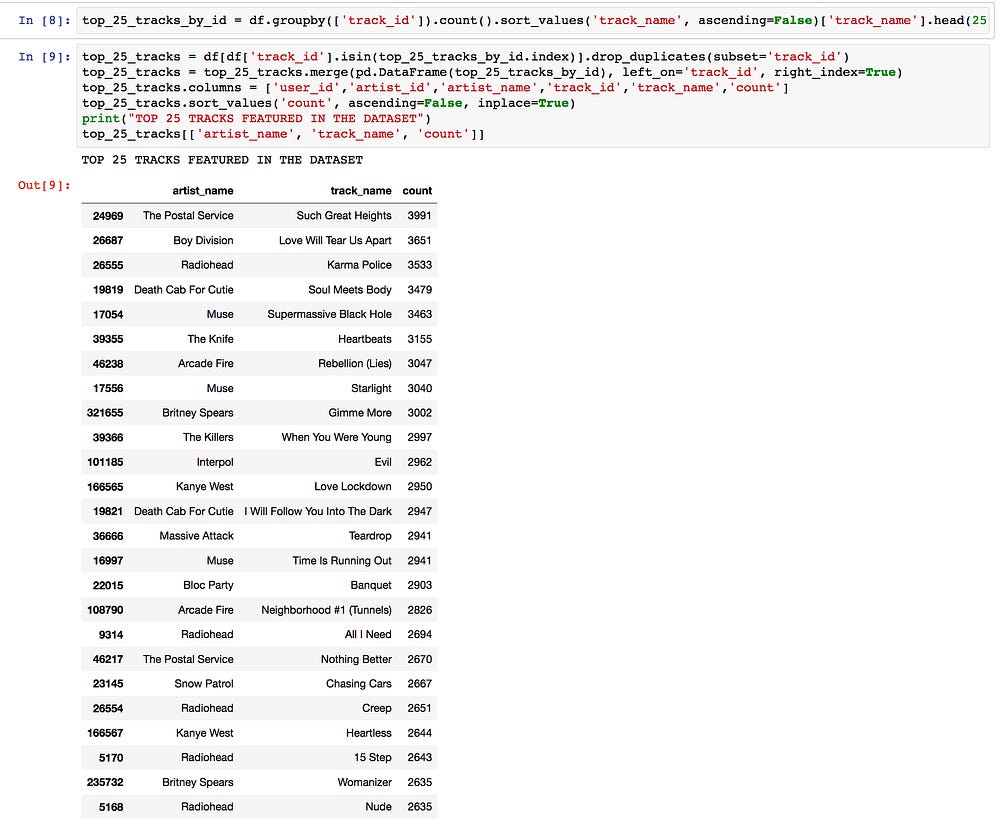The image size is (1000, 837).
Task: Click track cell Heartless
Action: click(x=369, y=734)
